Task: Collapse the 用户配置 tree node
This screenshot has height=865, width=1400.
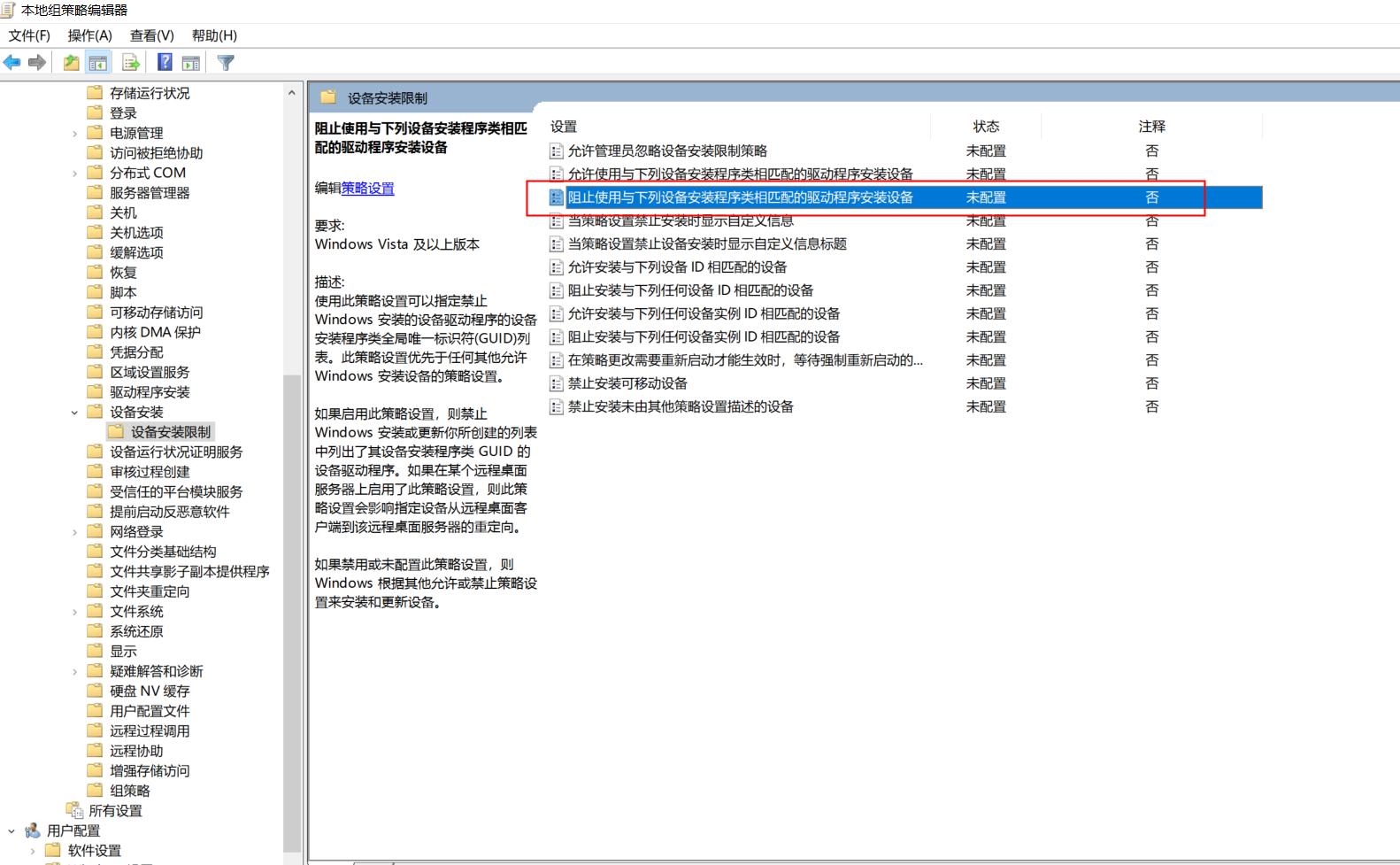Action: (x=12, y=831)
